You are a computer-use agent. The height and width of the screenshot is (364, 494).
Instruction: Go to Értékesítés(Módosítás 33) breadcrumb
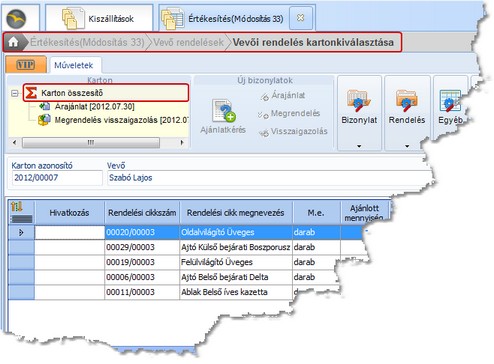click(x=87, y=42)
